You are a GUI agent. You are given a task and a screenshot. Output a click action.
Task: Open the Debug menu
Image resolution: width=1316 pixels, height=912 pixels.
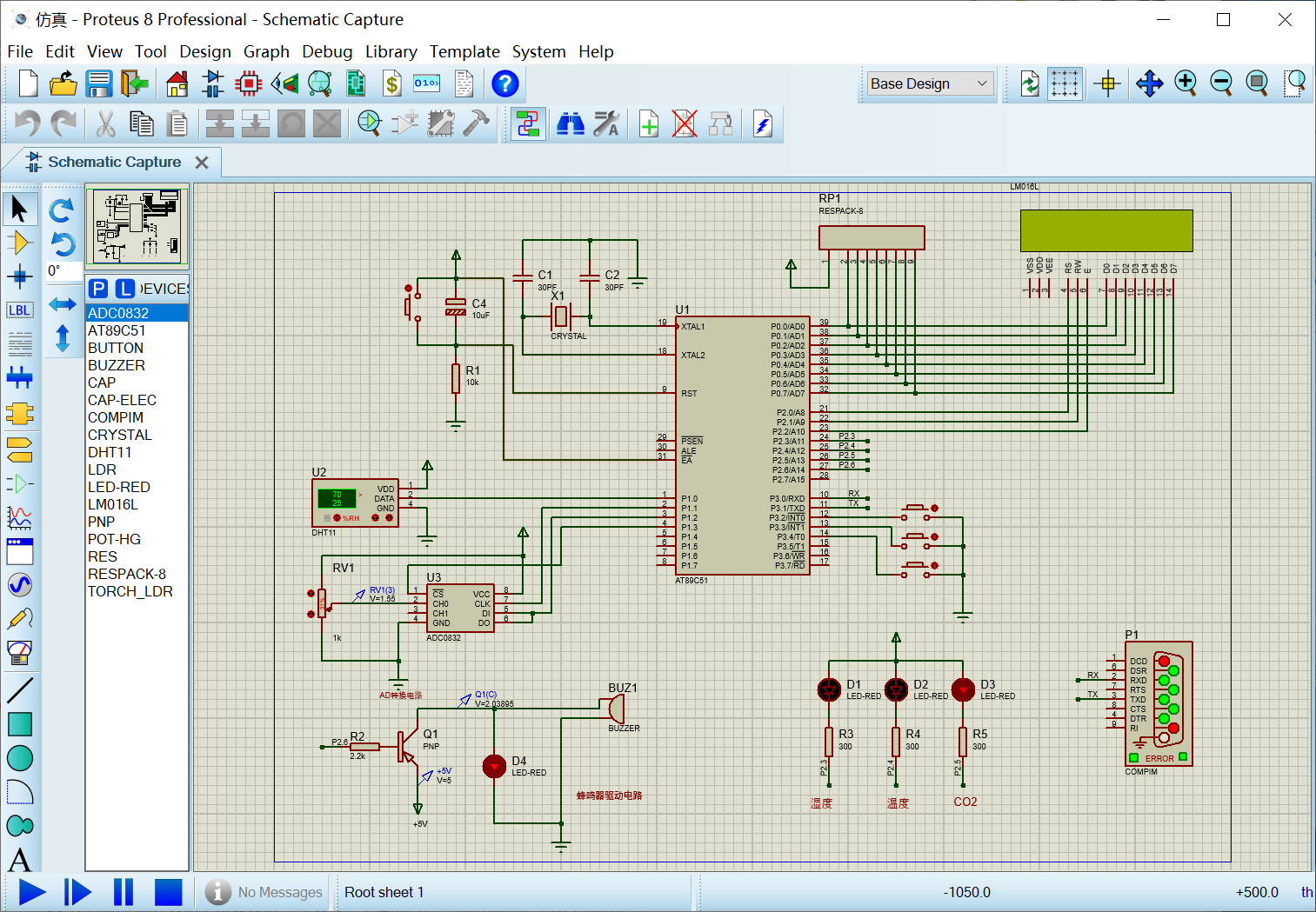pyautogui.click(x=327, y=51)
